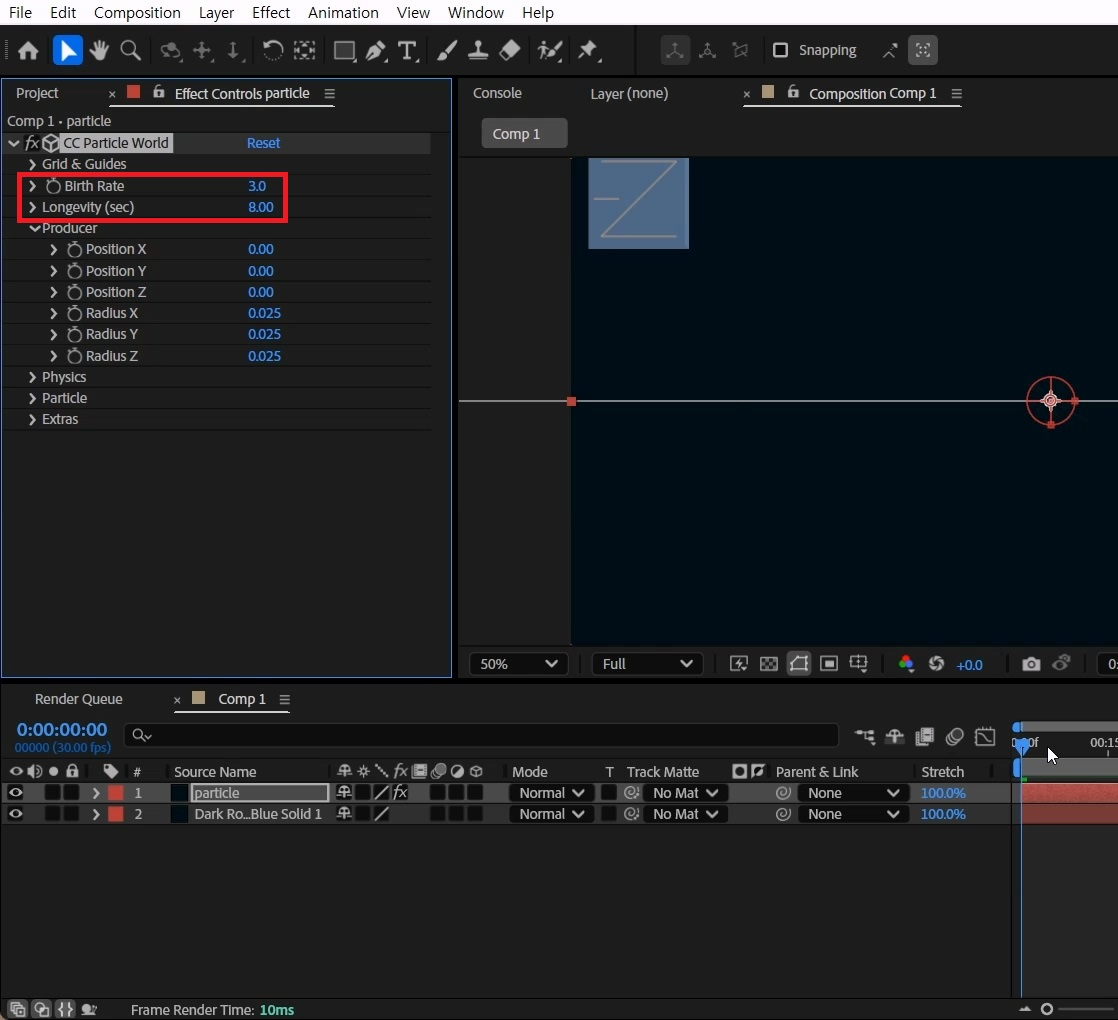The width and height of the screenshot is (1118, 1020).
Task: Click the Comp 1 breadcrumb button
Action: coord(524,134)
